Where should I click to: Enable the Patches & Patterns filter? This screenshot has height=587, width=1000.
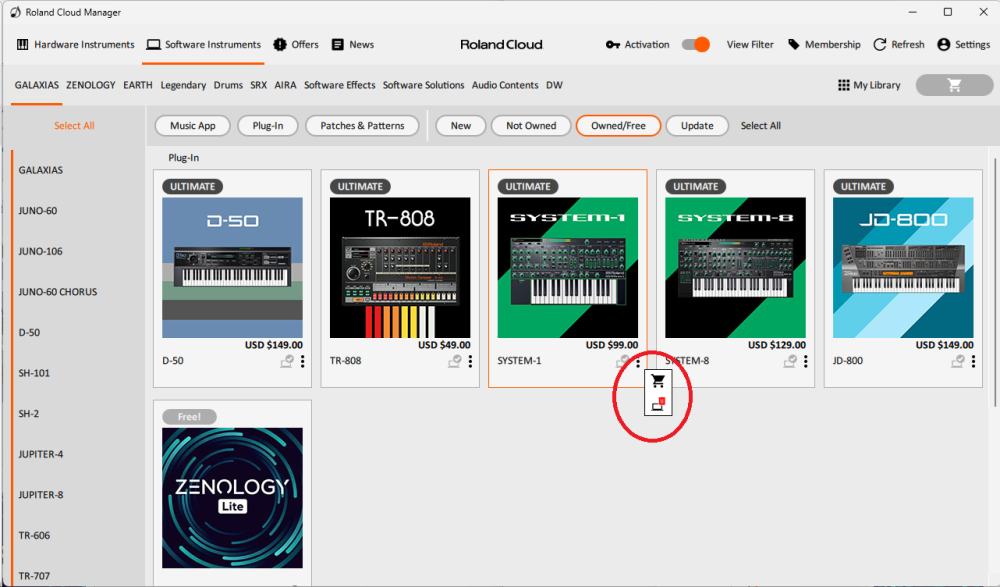[x=362, y=126]
